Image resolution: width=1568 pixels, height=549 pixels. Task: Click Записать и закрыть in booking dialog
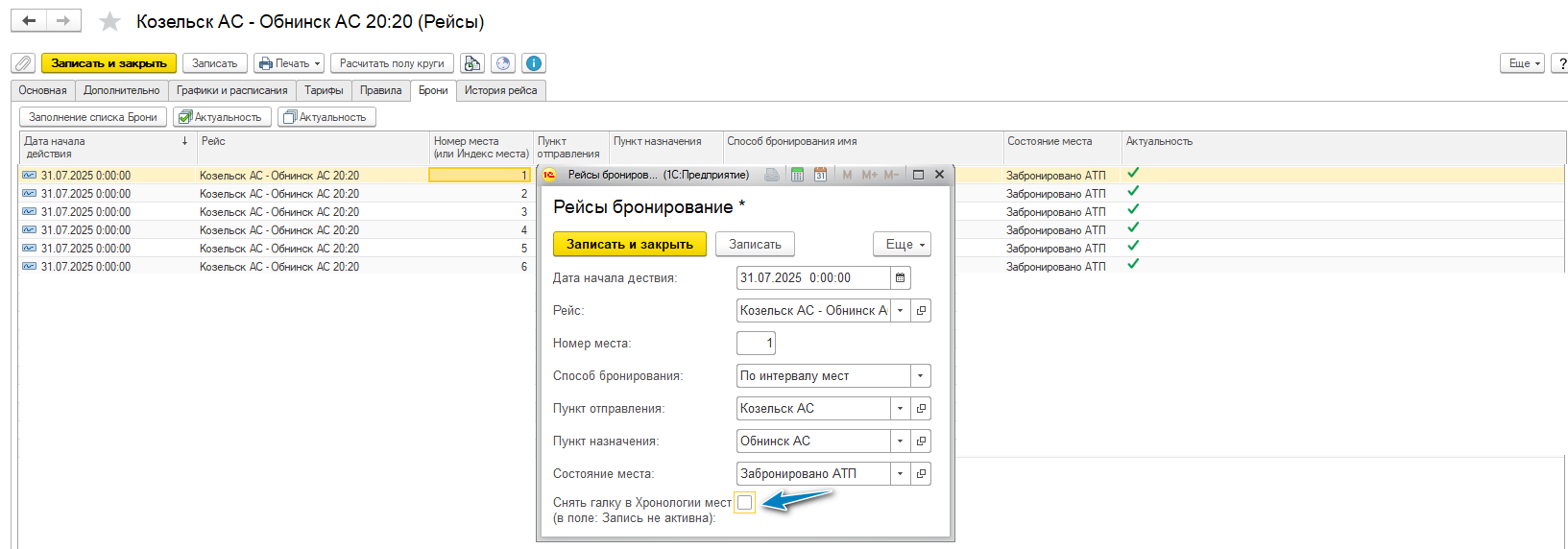(x=629, y=245)
